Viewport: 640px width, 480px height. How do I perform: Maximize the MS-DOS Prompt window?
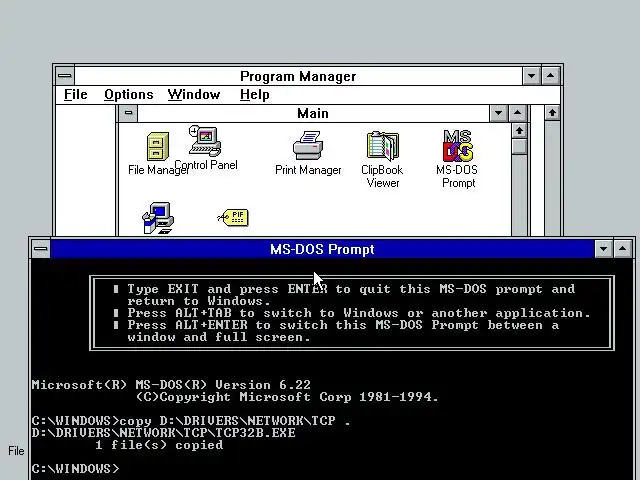(x=622, y=249)
